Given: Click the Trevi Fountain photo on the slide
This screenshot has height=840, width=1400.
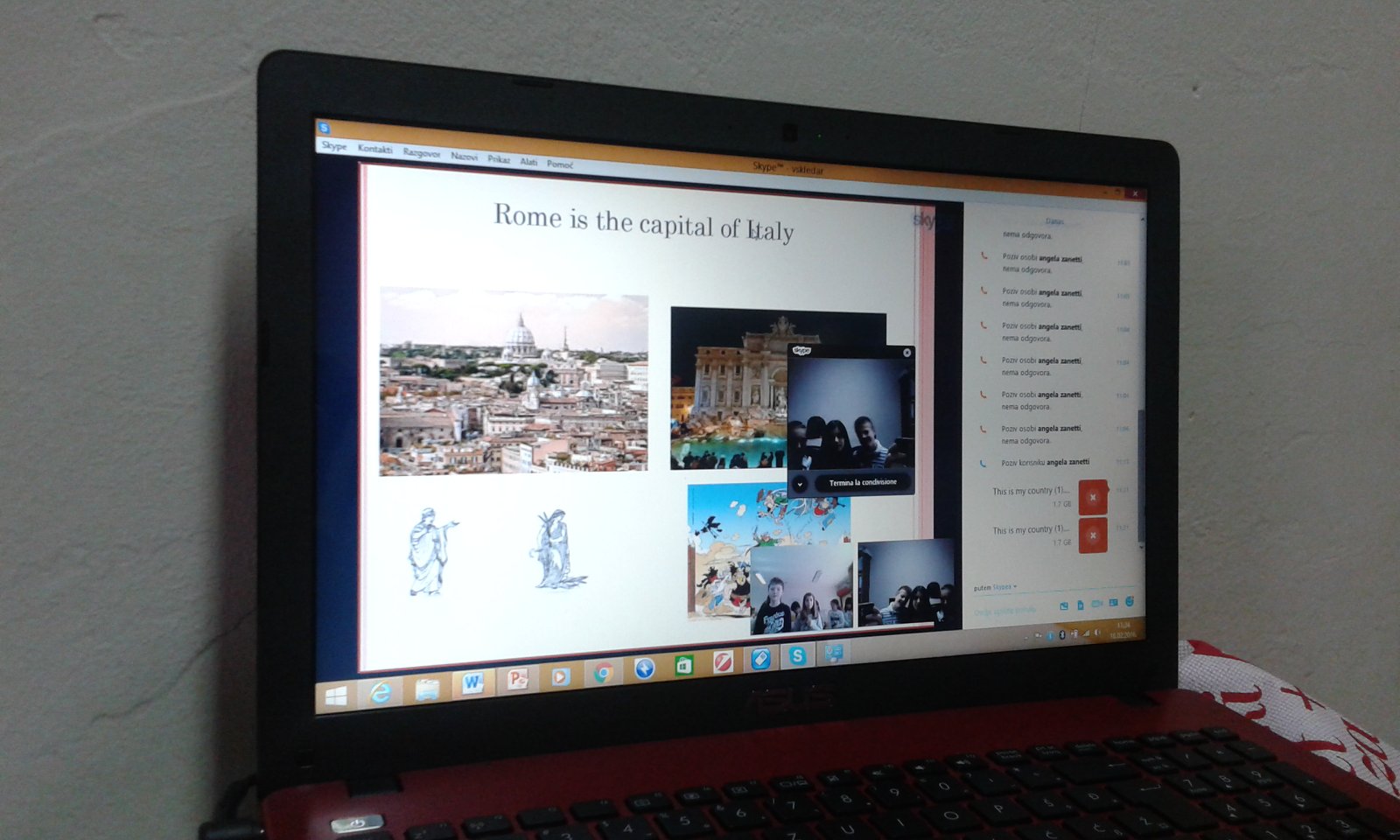Looking at the screenshot, I should (x=729, y=388).
